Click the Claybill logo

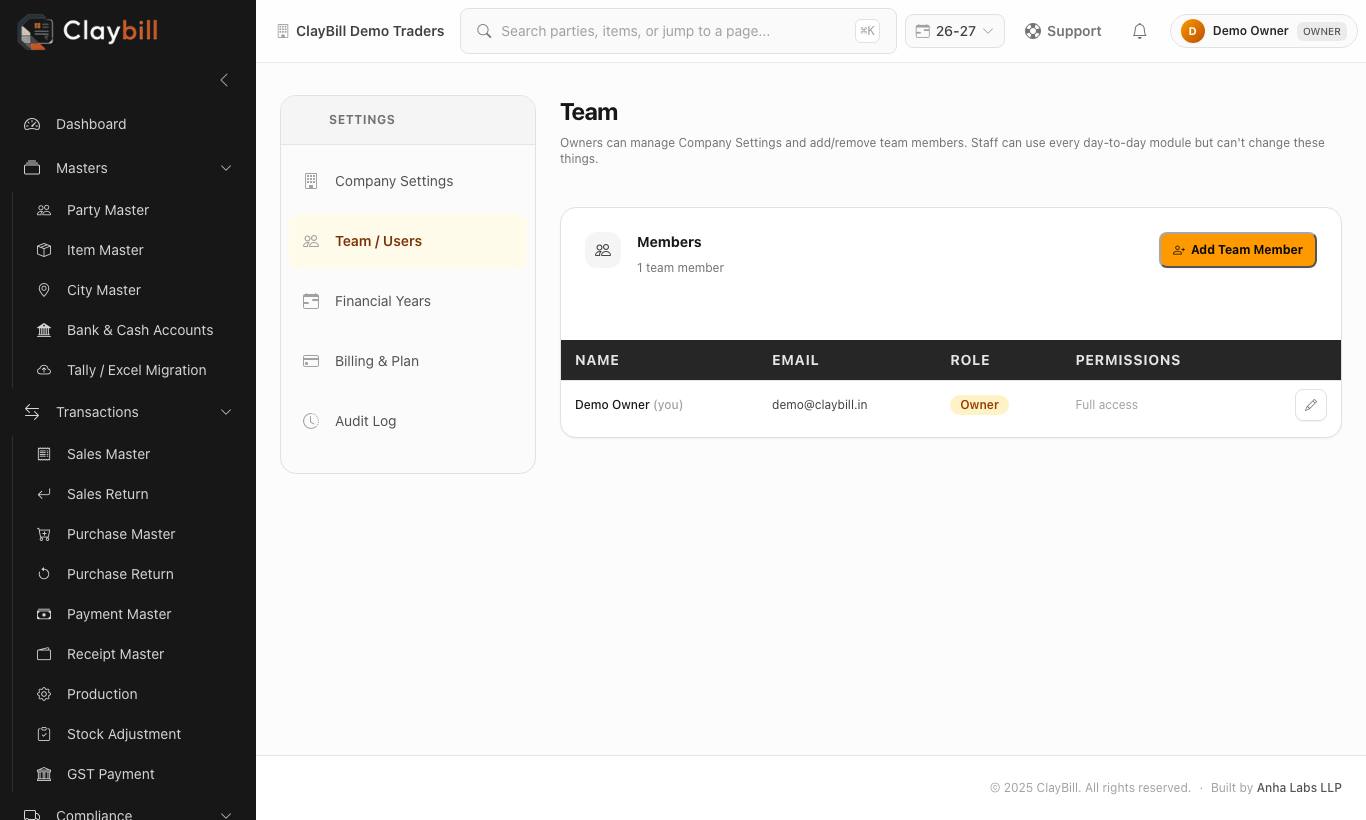[x=88, y=31]
